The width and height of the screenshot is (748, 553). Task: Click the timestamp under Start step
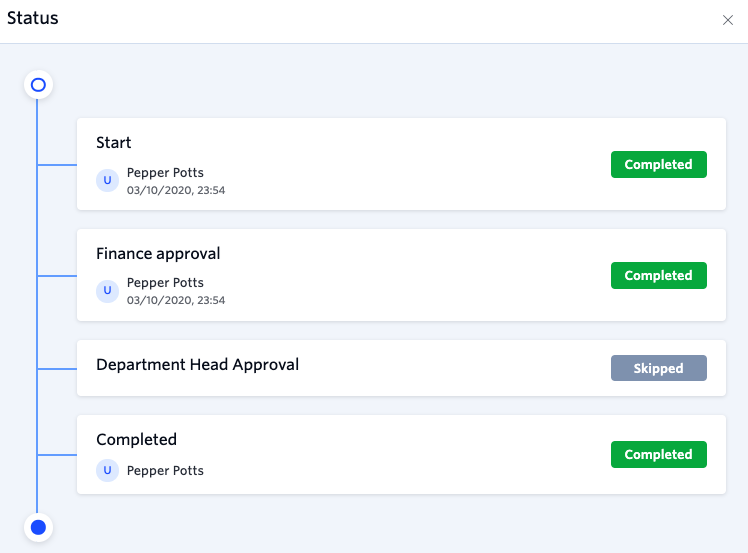[176, 190]
